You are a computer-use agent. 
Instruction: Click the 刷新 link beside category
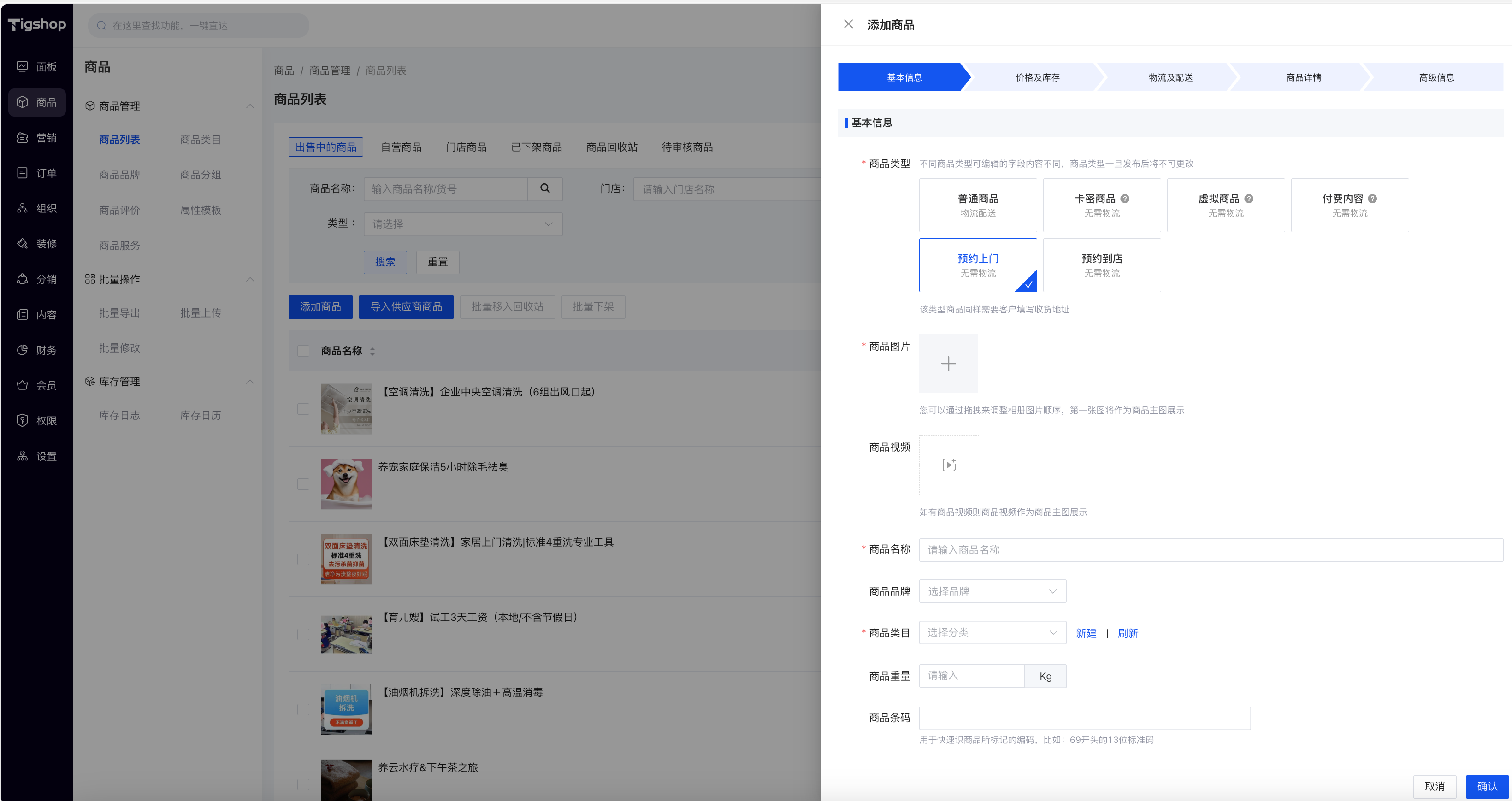pyautogui.click(x=1128, y=633)
